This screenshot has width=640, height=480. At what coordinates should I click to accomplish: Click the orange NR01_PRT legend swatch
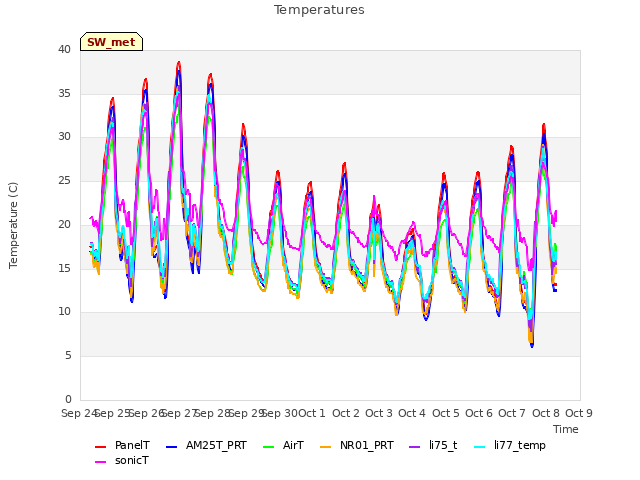[x=326, y=447]
